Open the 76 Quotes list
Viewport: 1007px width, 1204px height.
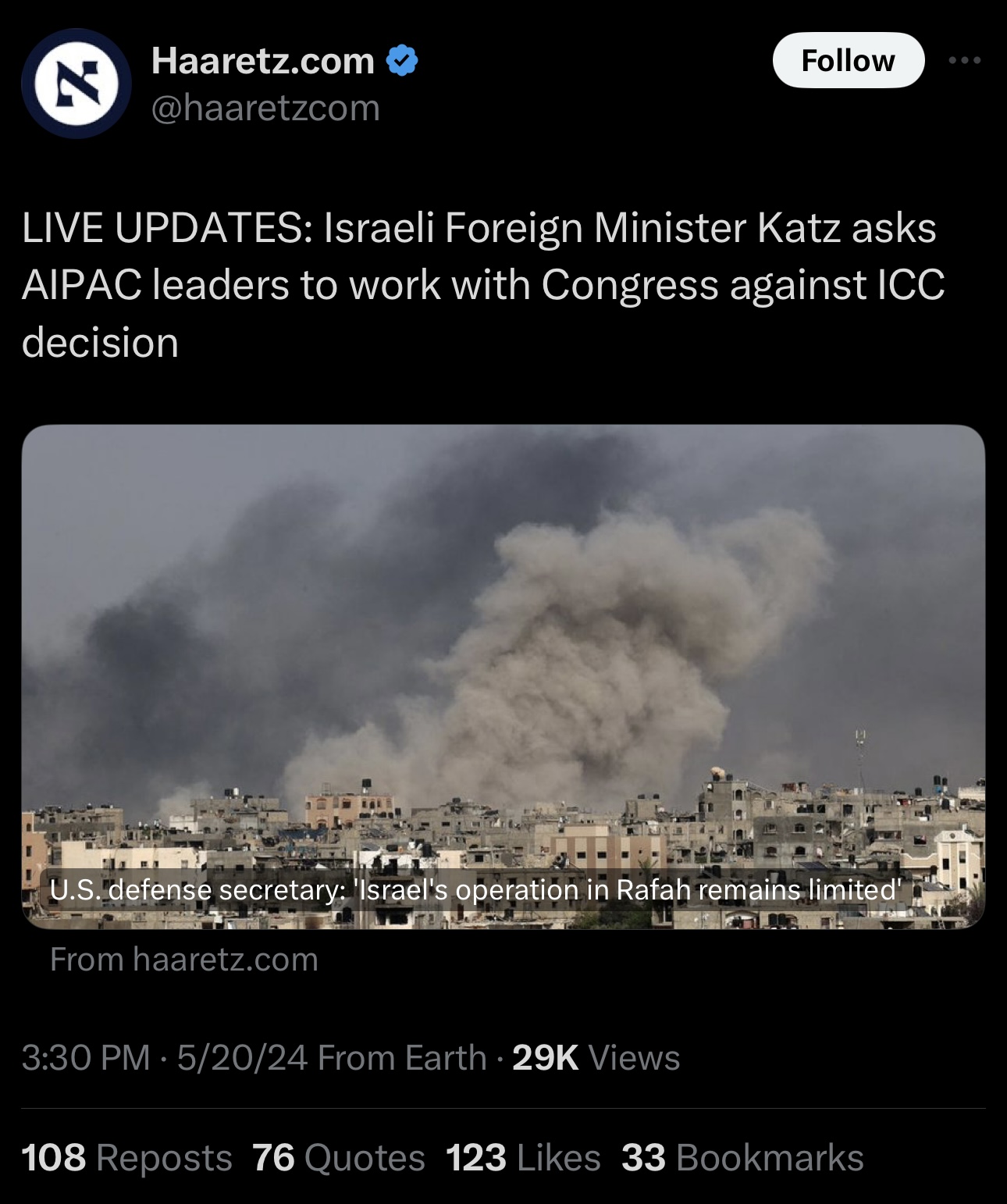339,1157
